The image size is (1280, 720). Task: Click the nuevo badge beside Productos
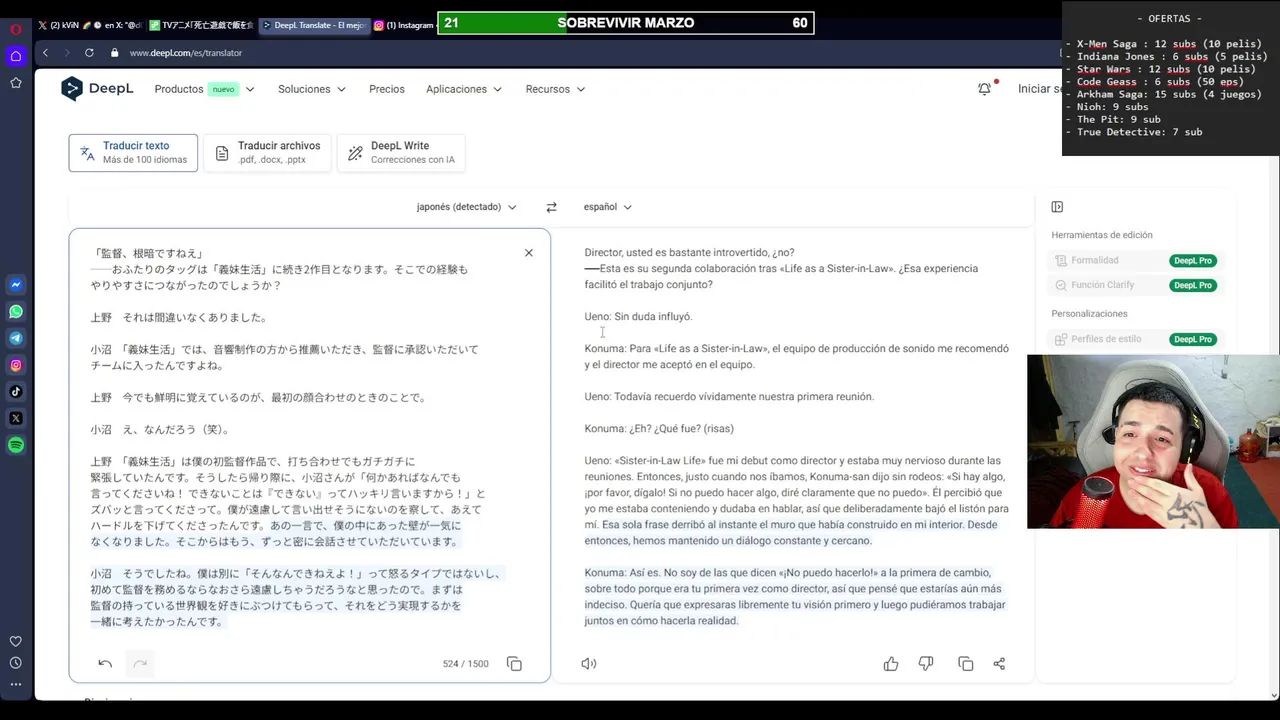[x=223, y=89]
